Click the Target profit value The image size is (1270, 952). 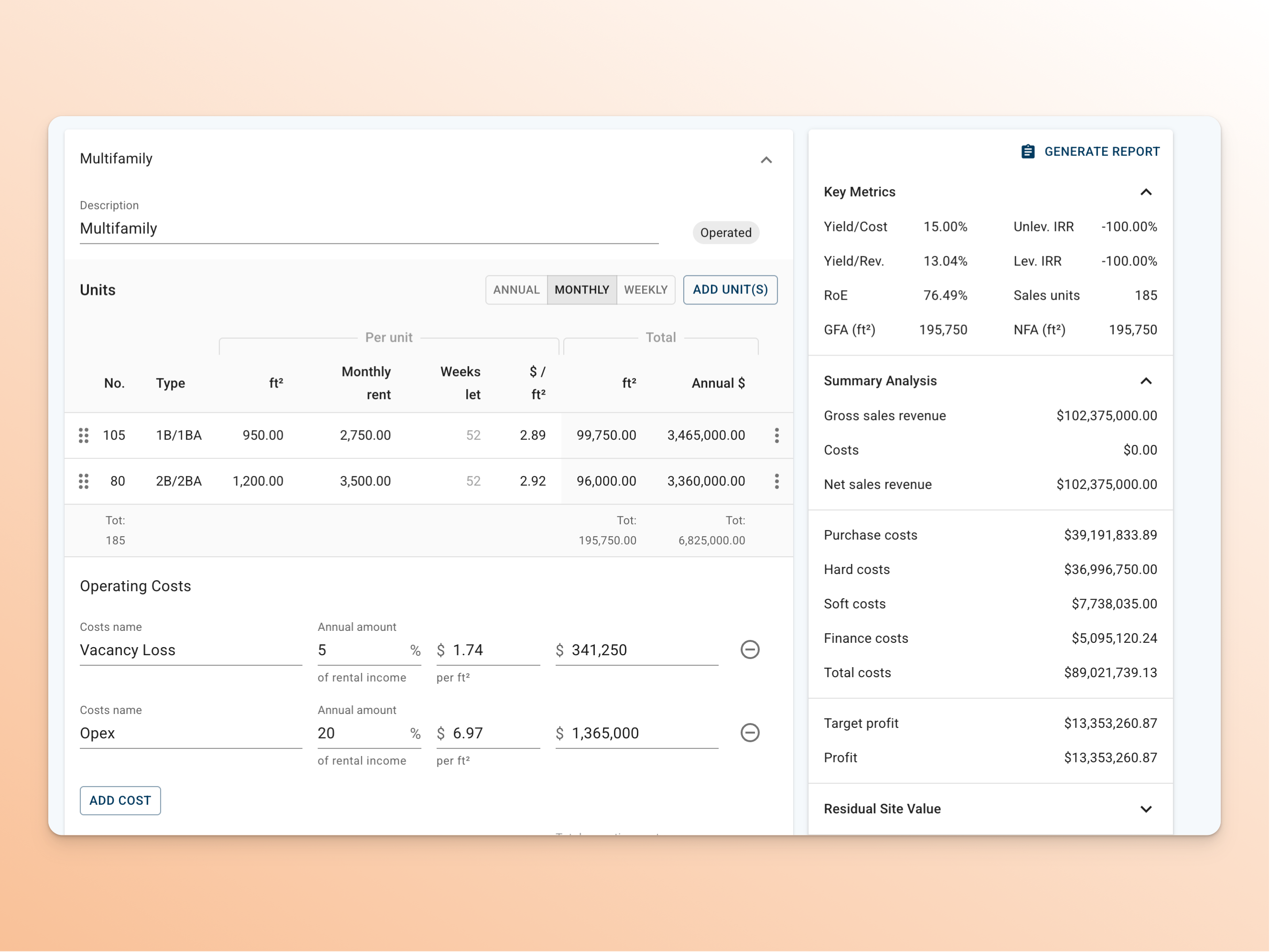click(x=1110, y=724)
